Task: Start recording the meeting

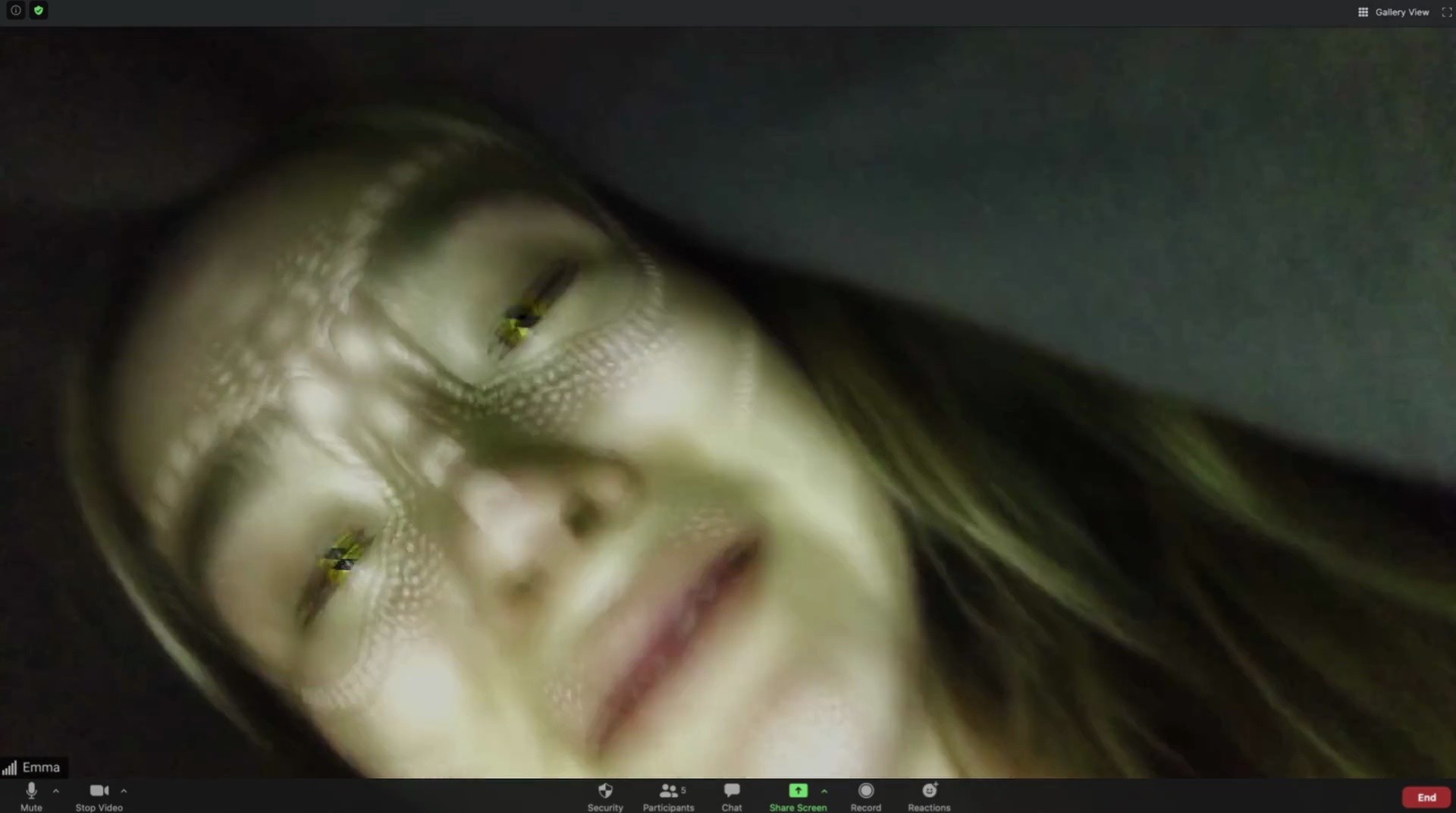Action: click(866, 796)
